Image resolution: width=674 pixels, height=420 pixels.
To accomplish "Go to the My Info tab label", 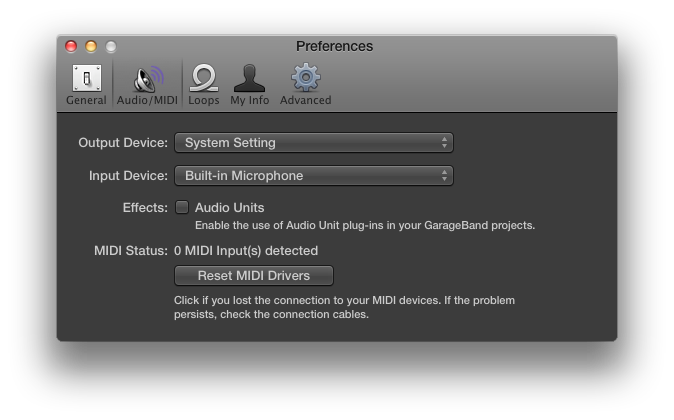I will [249, 100].
